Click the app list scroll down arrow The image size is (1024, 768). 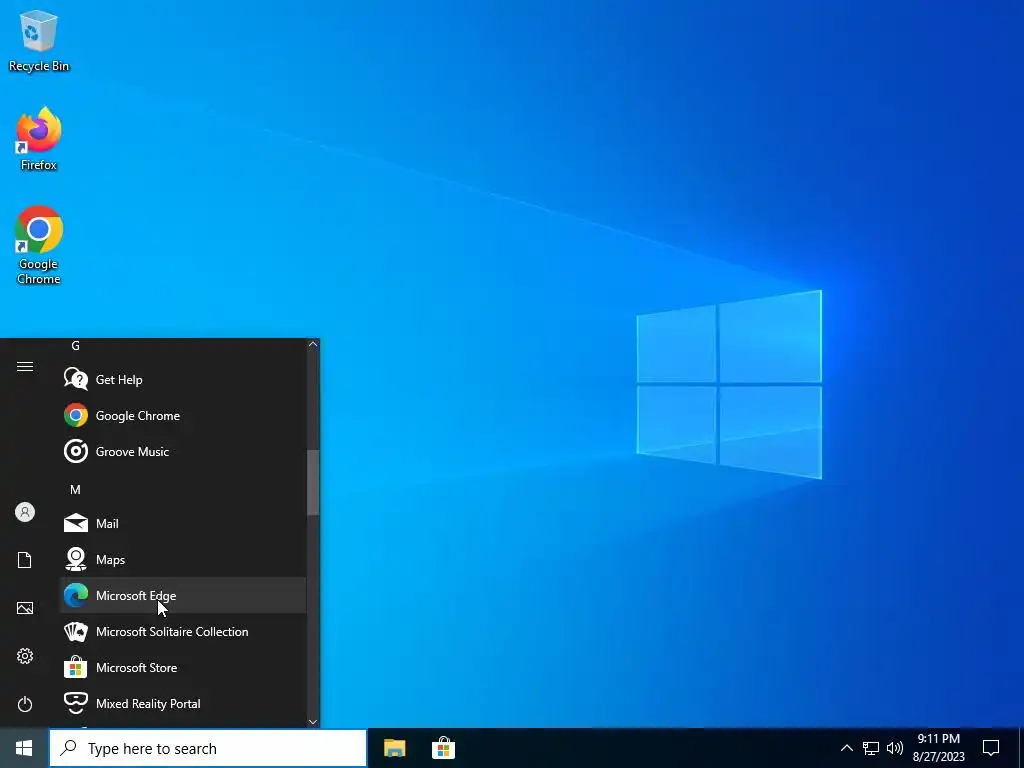(313, 722)
